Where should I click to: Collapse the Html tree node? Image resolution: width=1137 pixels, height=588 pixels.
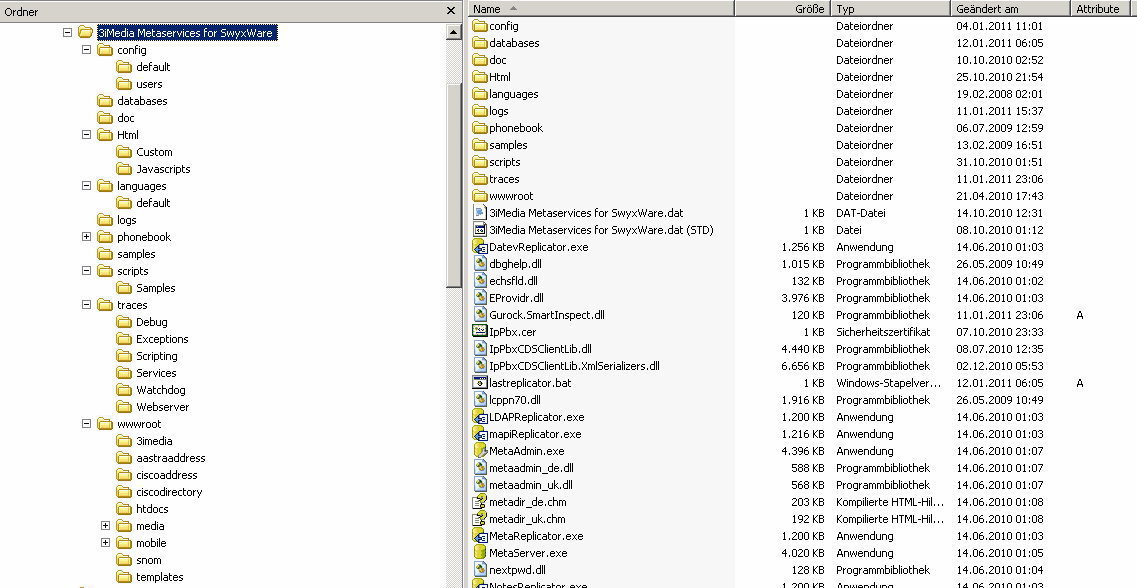click(x=86, y=135)
